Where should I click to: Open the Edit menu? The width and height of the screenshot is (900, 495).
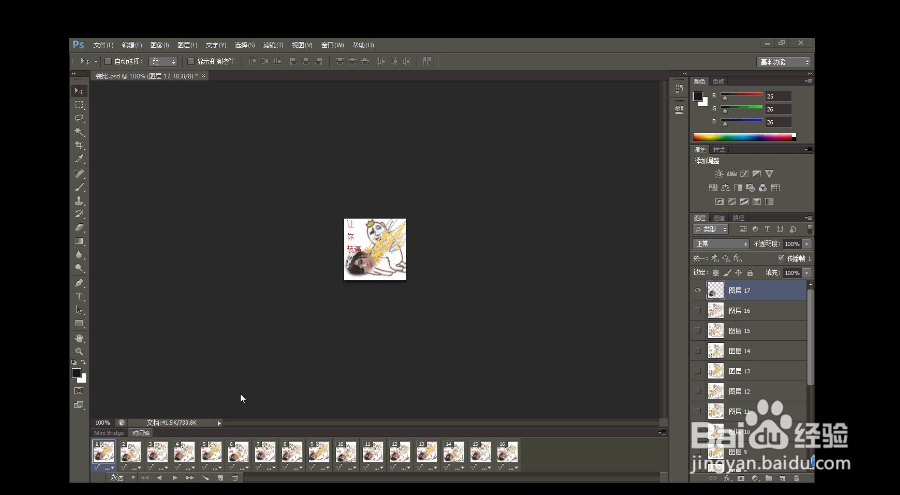[131, 45]
